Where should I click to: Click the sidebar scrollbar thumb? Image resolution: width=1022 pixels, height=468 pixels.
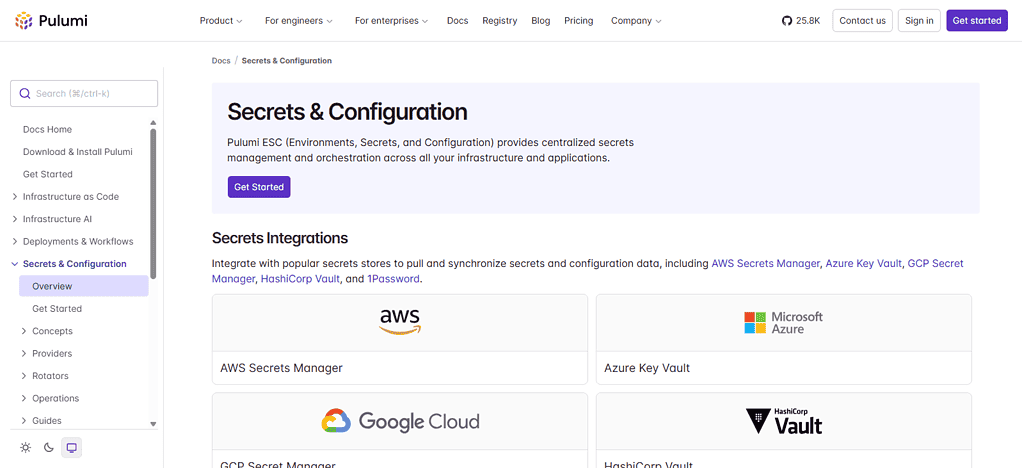click(153, 203)
